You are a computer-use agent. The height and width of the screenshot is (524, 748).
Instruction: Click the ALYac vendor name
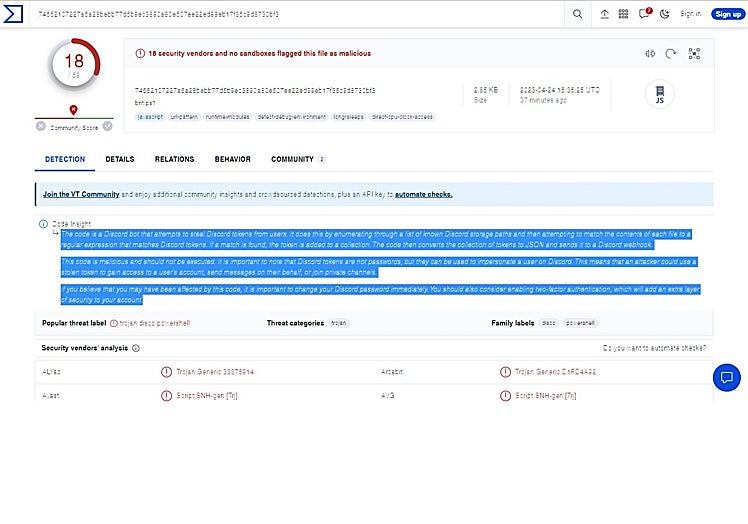pos(51,372)
